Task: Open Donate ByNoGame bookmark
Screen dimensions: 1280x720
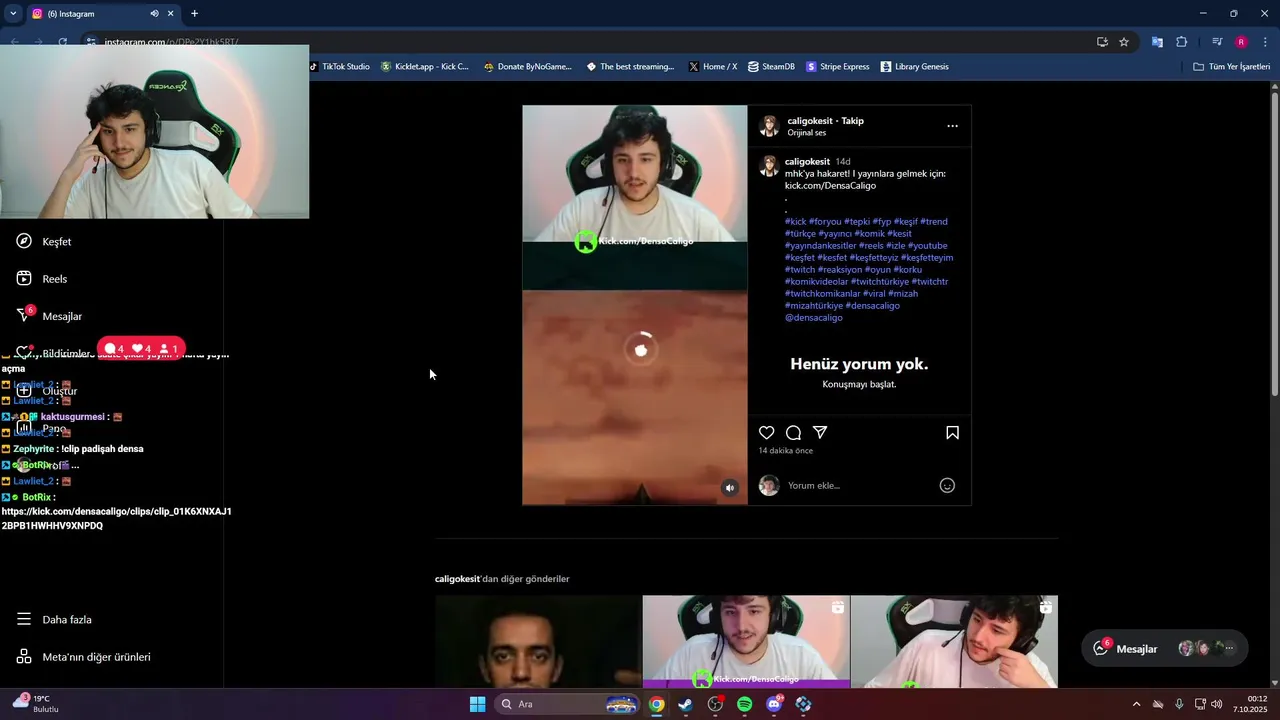Action: pyautogui.click(x=527, y=67)
